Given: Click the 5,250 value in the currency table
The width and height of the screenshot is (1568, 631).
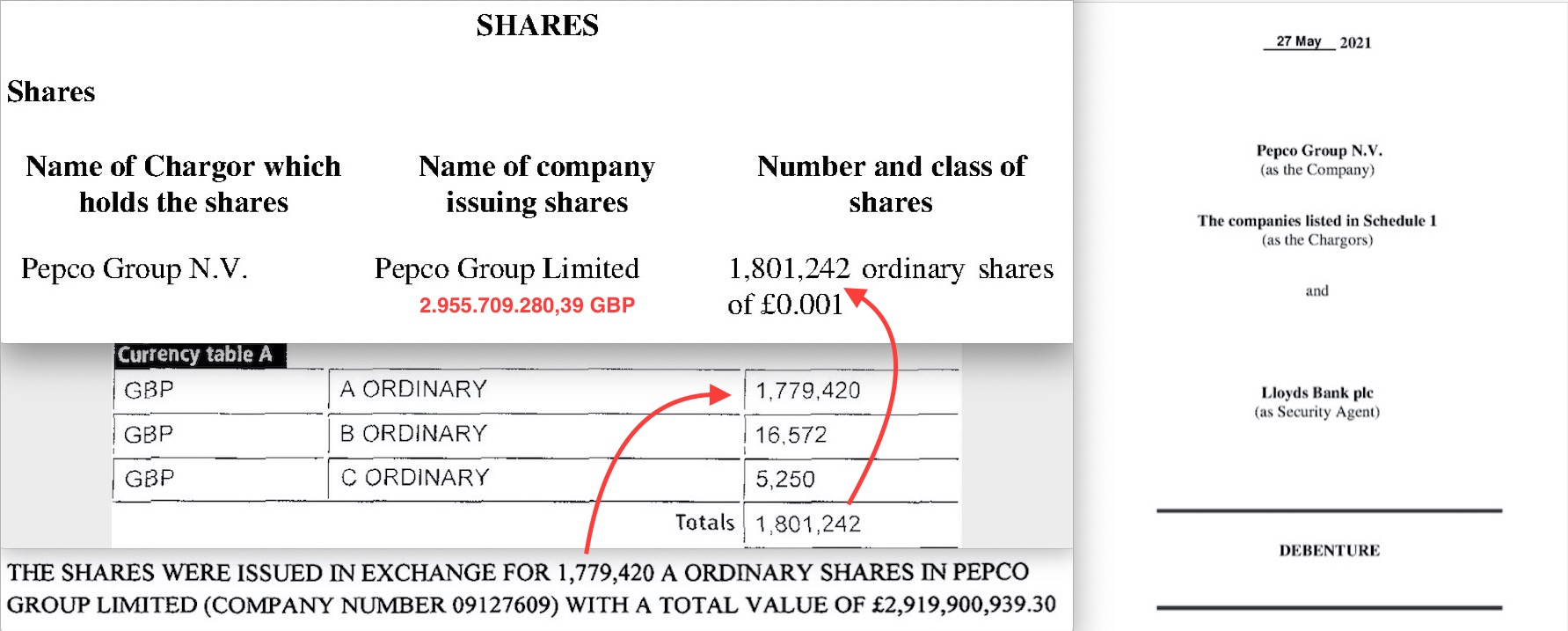Looking at the screenshot, I should pos(784,479).
